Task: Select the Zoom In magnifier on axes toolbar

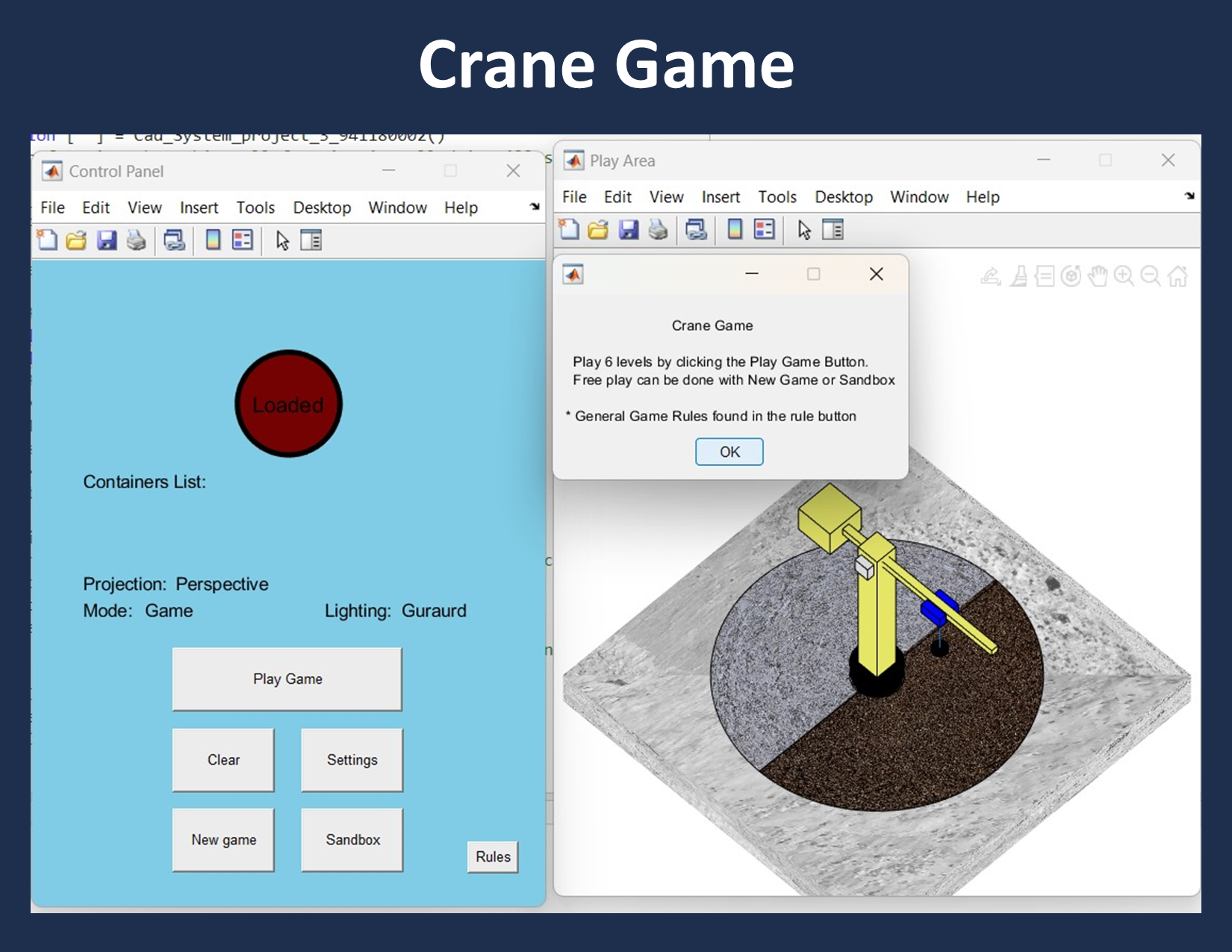Action: [1124, 276]
